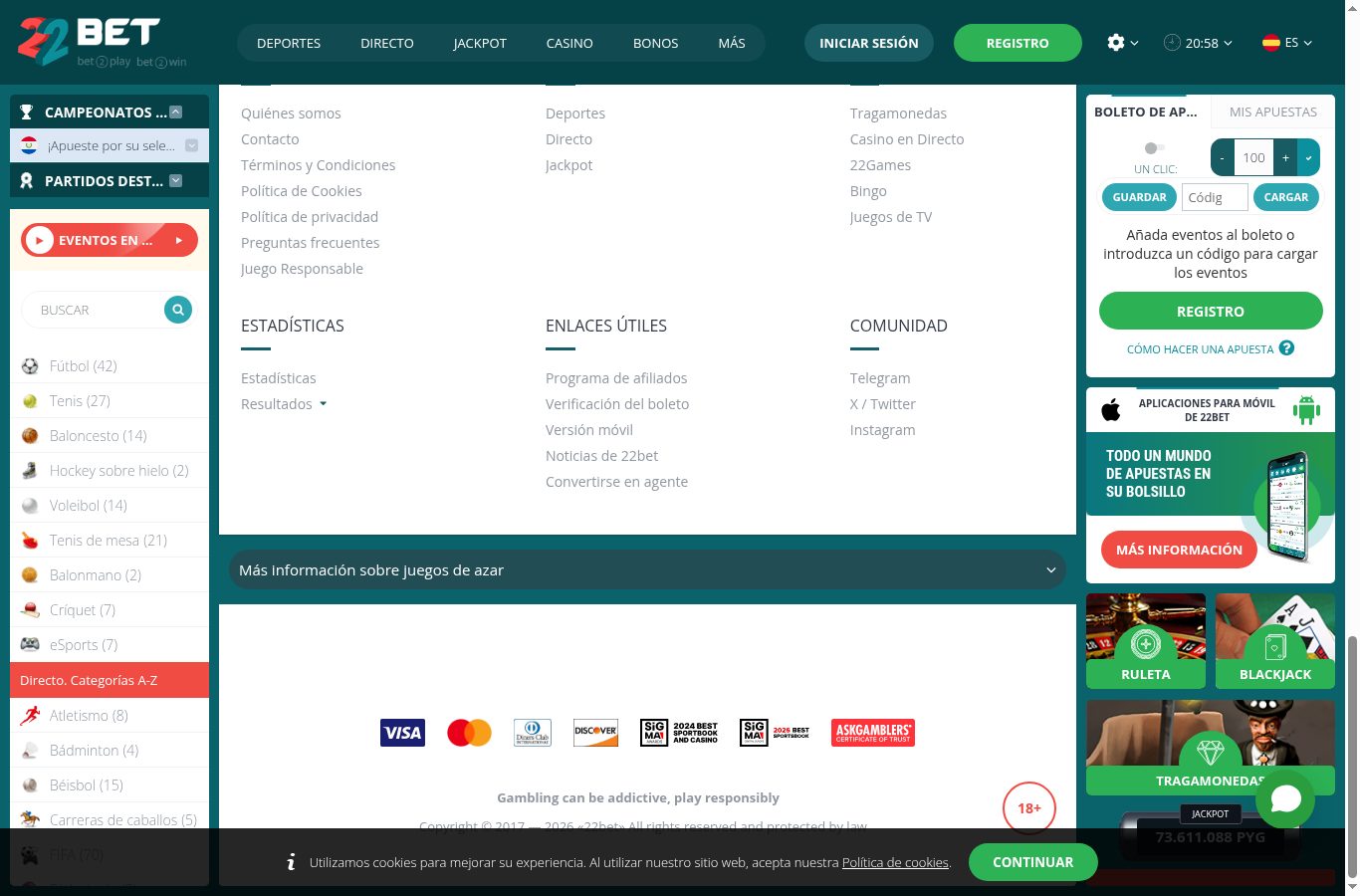This screenshot has width=1360, height=896.
Task: Click the Apple iOS app icon
Action: pos(1111,409)
